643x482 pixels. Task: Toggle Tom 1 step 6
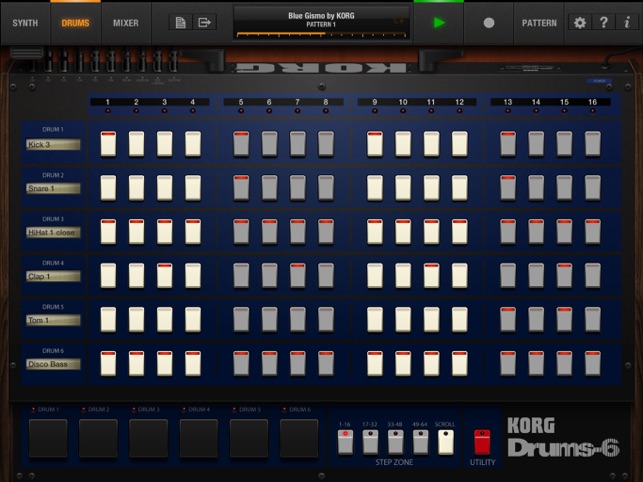(x=269, y=320)
